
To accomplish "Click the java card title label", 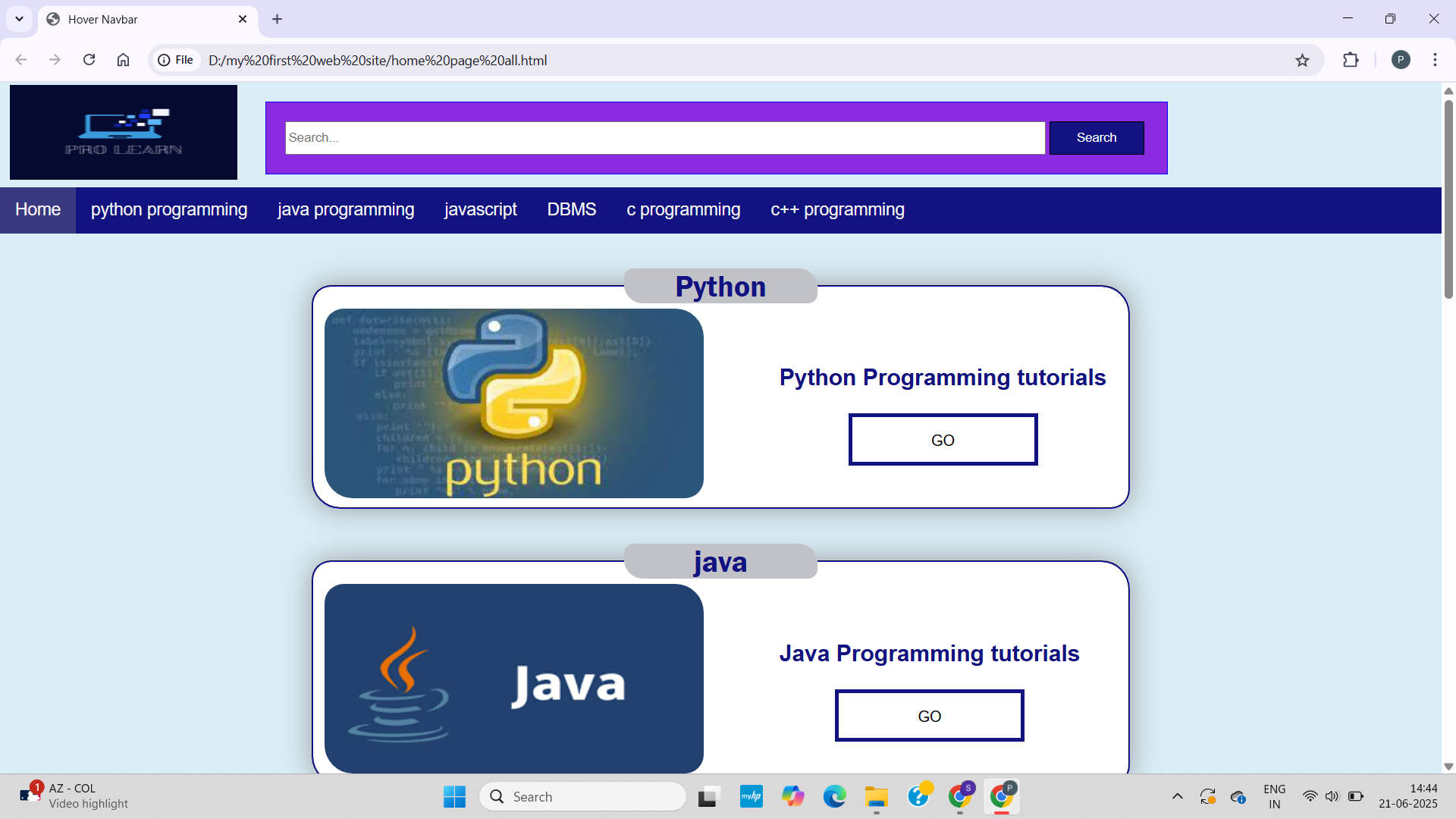I will (x=720, y=562).
